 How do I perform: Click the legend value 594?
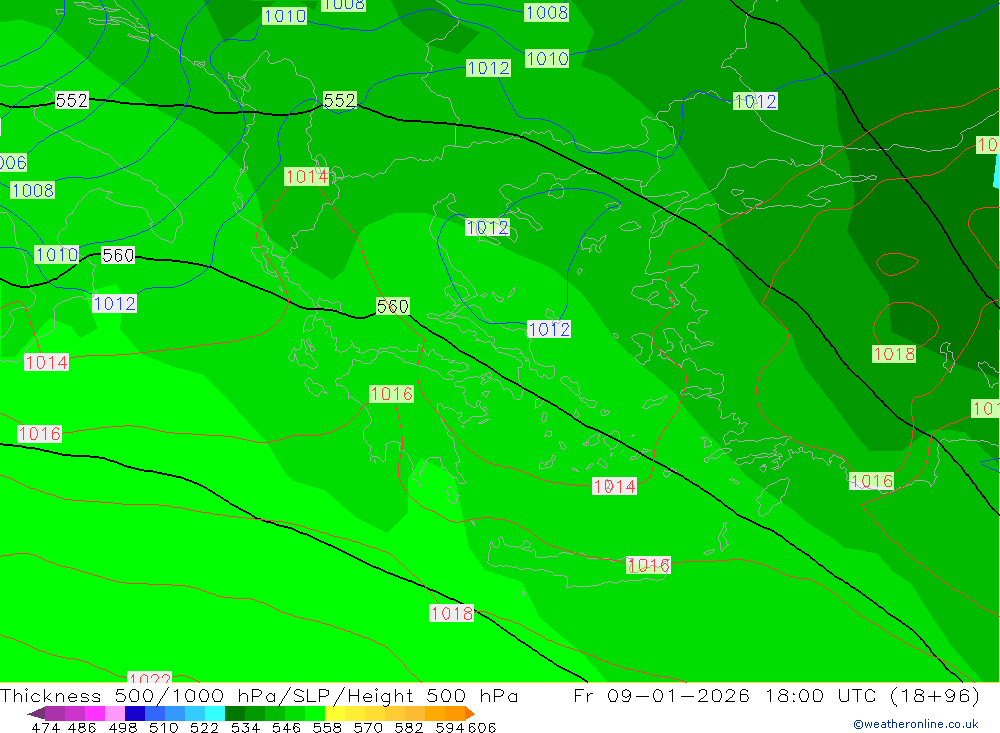[x=449, y=727]
